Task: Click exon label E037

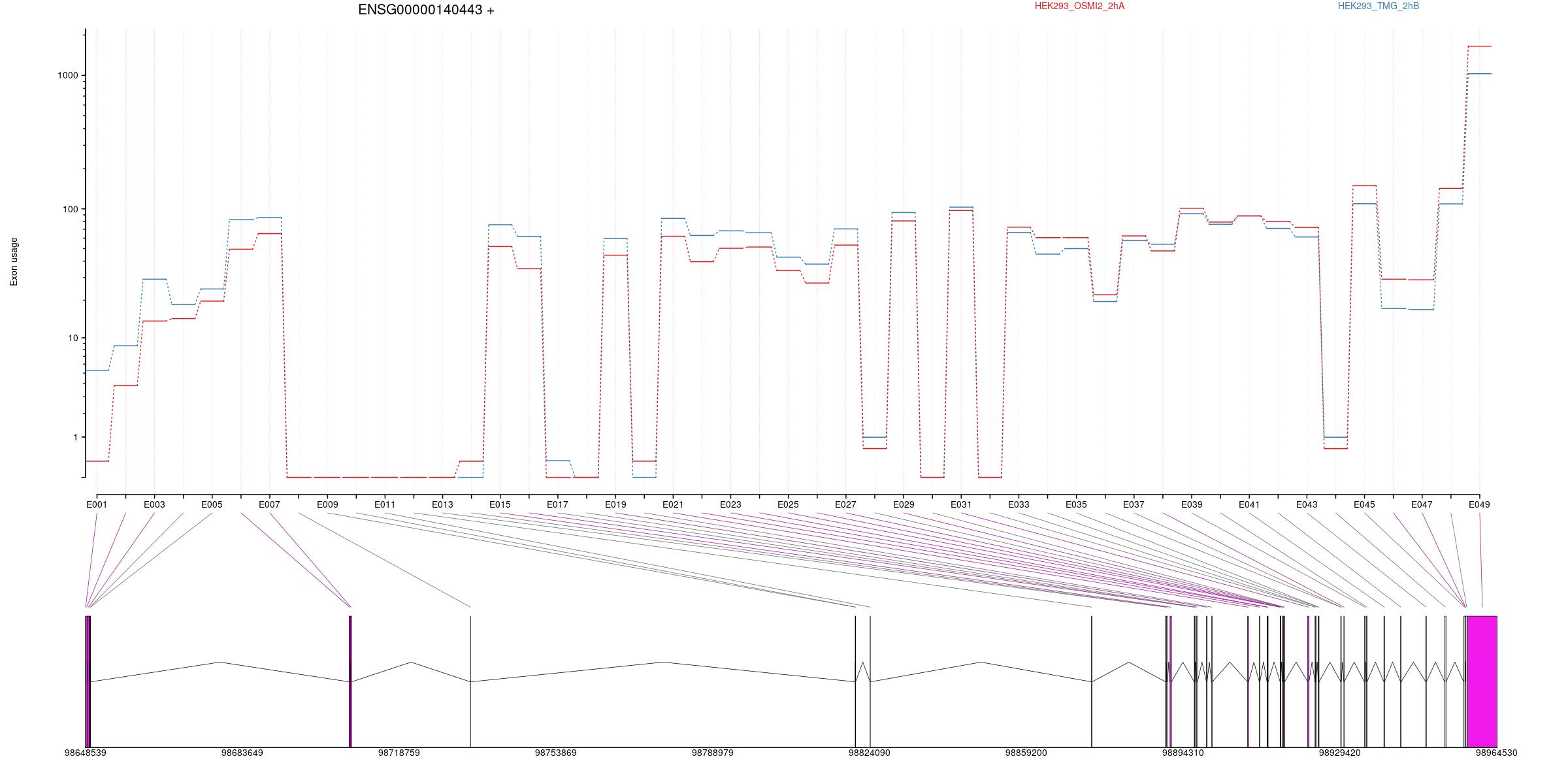Action: tap(1134, 504)
